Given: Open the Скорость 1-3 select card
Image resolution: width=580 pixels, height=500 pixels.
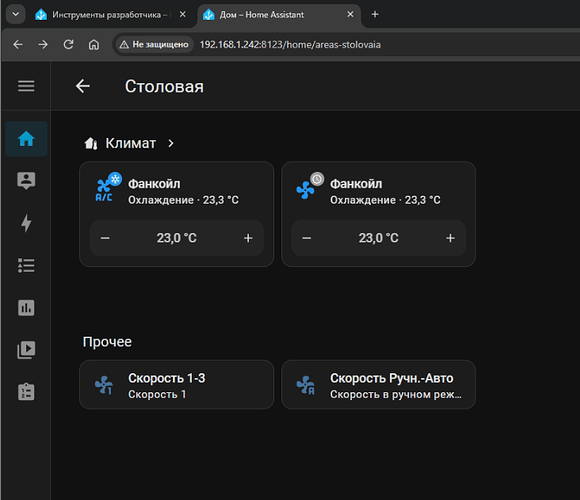Looking at the screenshot, I should pyautogui.click(x=176, y=385).
